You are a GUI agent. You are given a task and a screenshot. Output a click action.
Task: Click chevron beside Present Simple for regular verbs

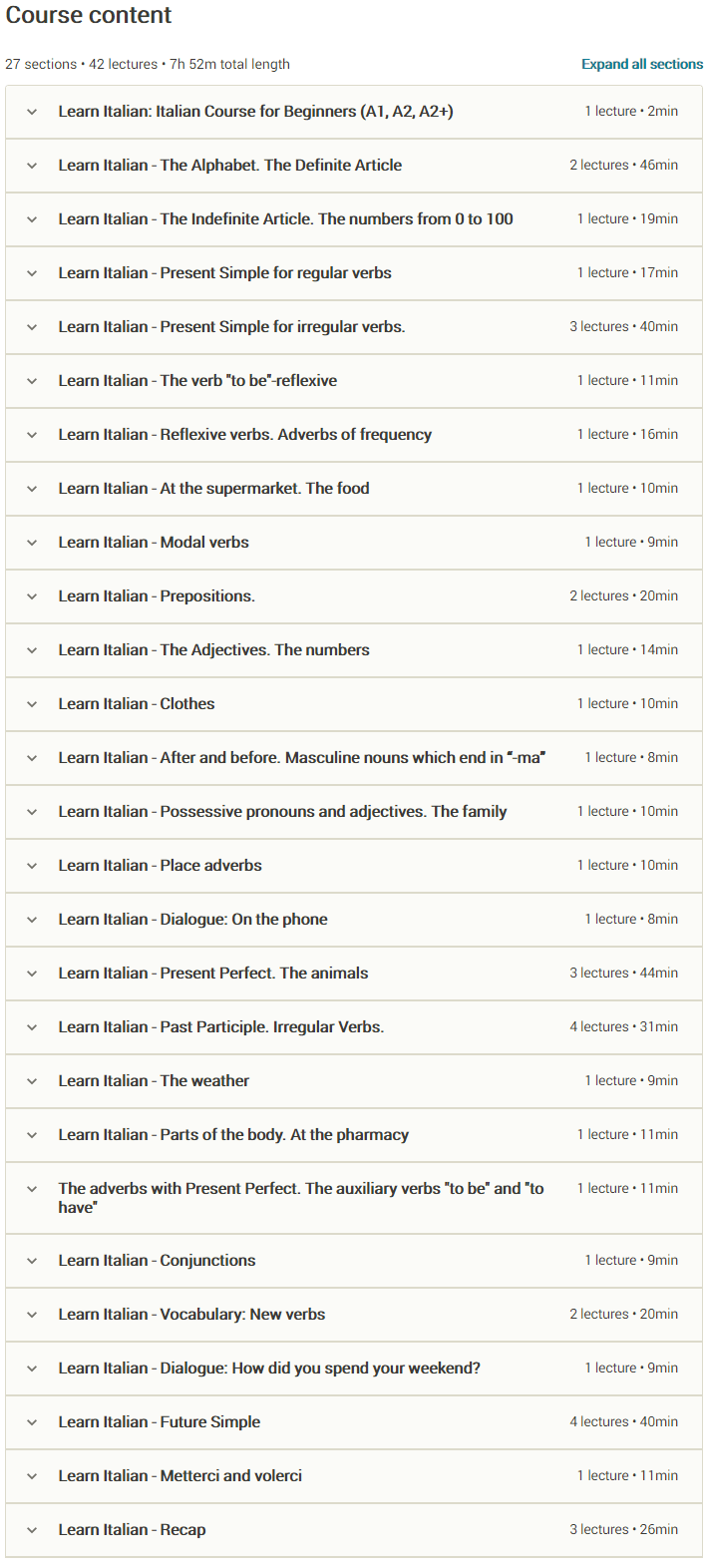pos(32,273)
